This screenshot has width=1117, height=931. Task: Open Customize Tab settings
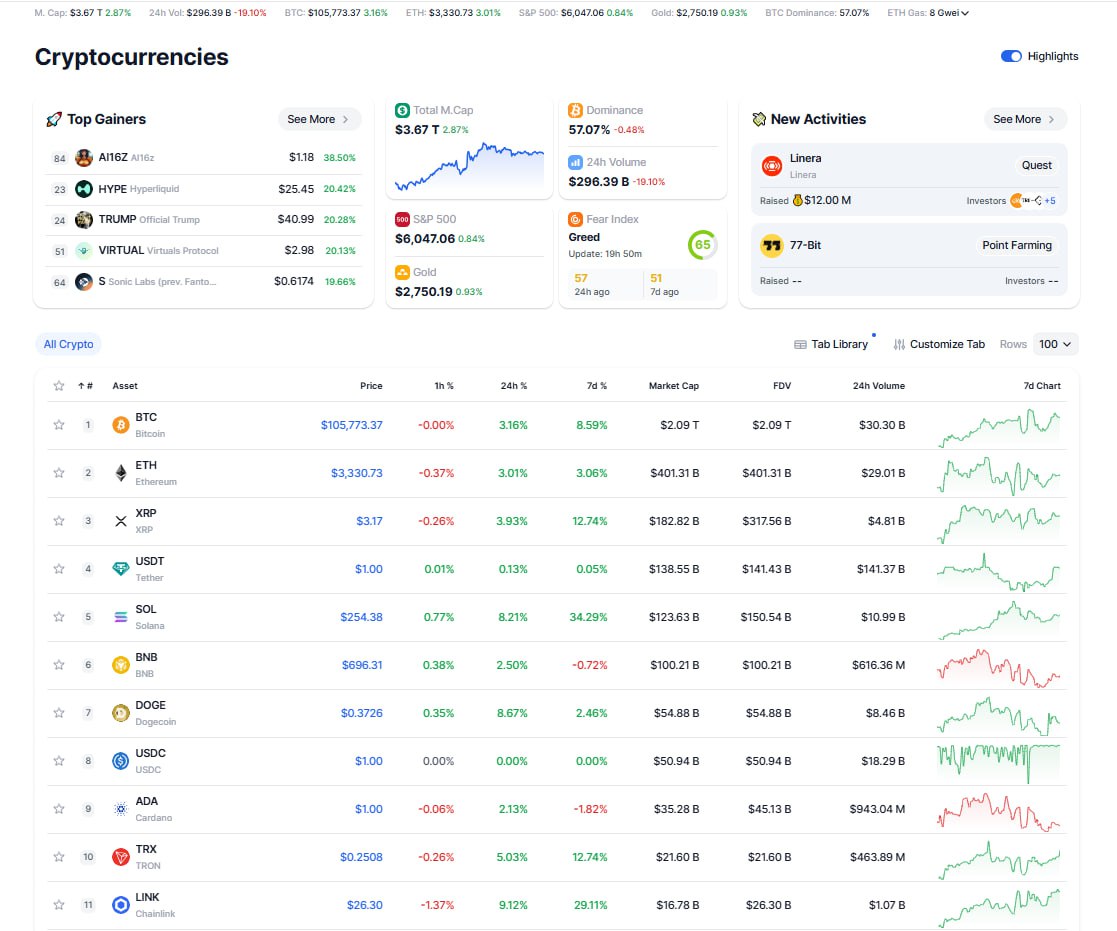coord(939,345)
